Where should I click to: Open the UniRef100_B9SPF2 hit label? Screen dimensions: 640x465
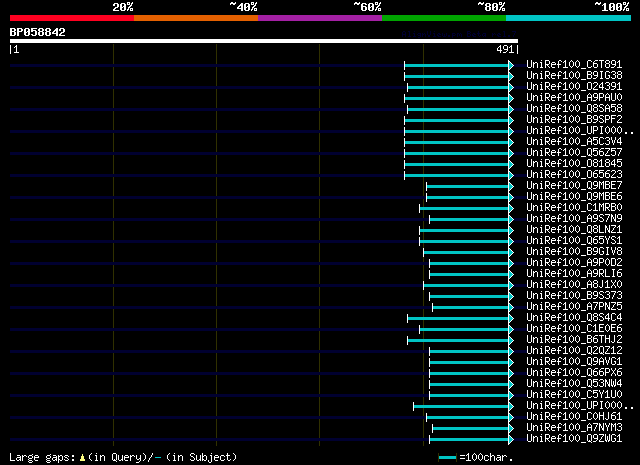[574, 120]
